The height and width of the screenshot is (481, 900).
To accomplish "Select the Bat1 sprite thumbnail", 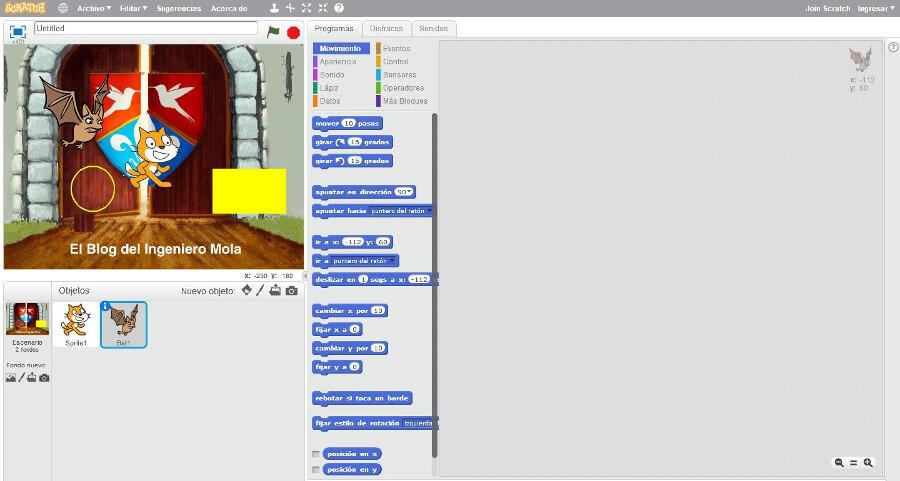I will [x=124, y=325].
